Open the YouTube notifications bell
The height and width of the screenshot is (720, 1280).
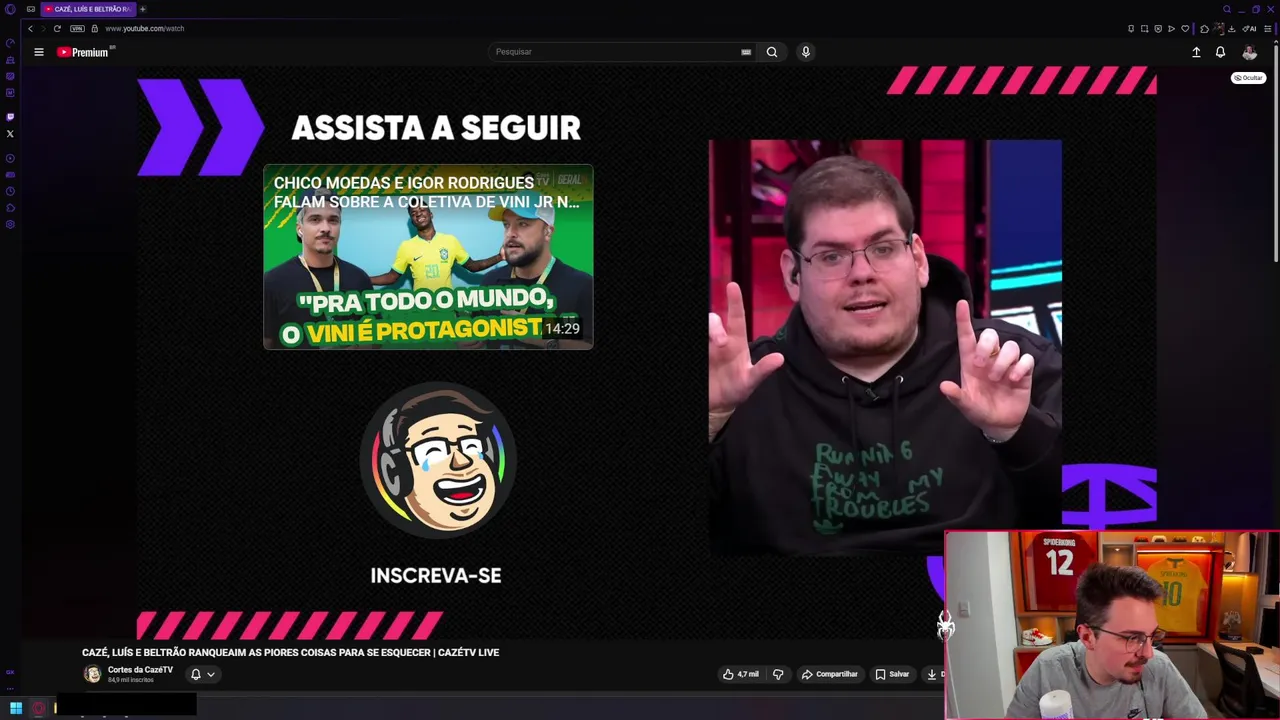click(x=1220, y=52)
